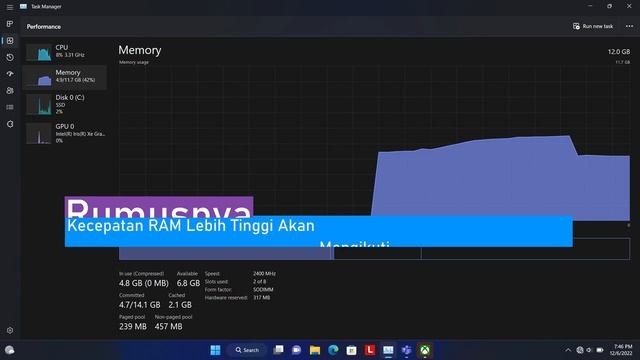Open the Details page icon
The height and width of the screenshot is (360, 640).
10,107
